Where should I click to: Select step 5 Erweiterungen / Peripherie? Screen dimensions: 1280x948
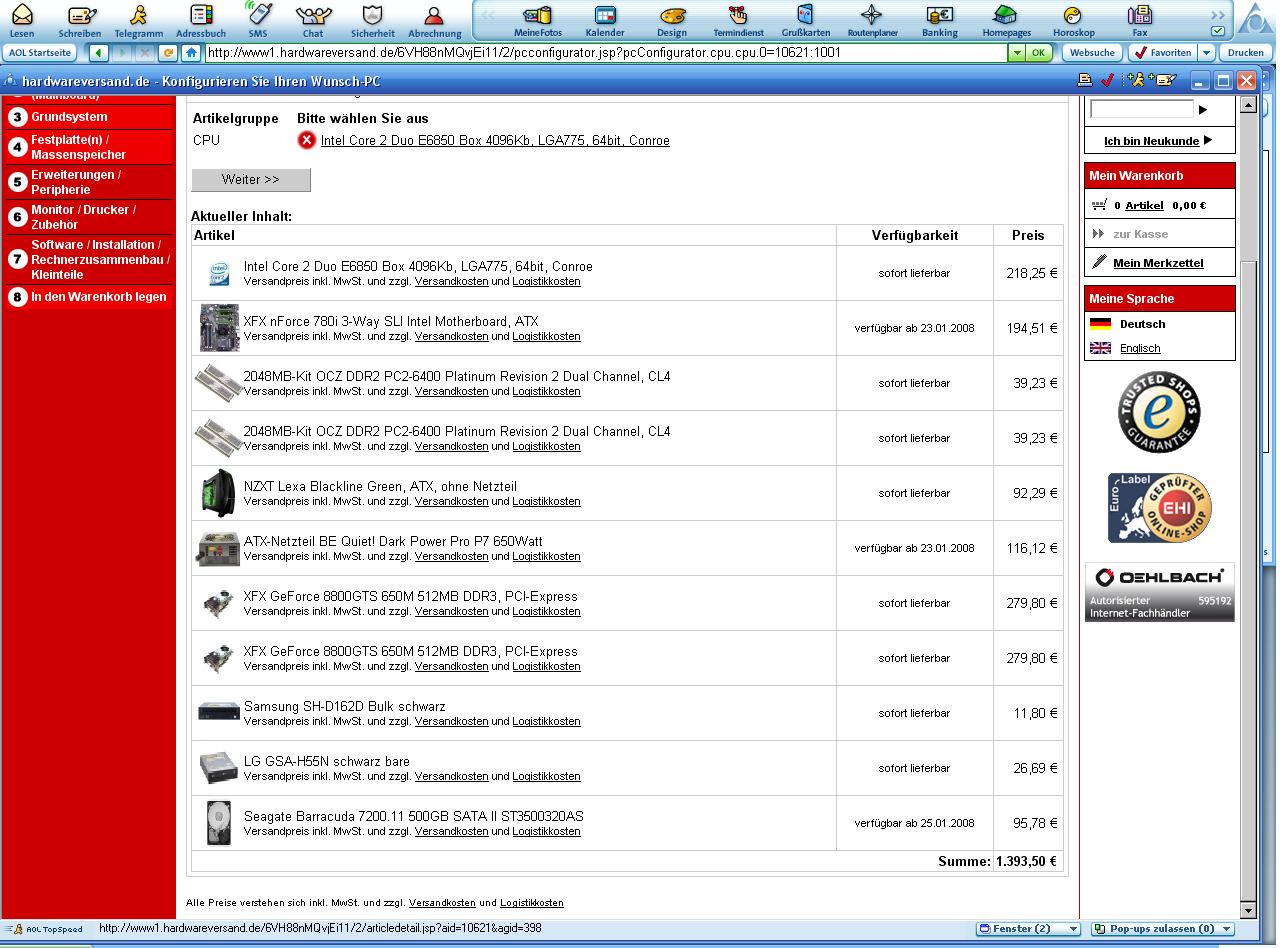(89, 182)
